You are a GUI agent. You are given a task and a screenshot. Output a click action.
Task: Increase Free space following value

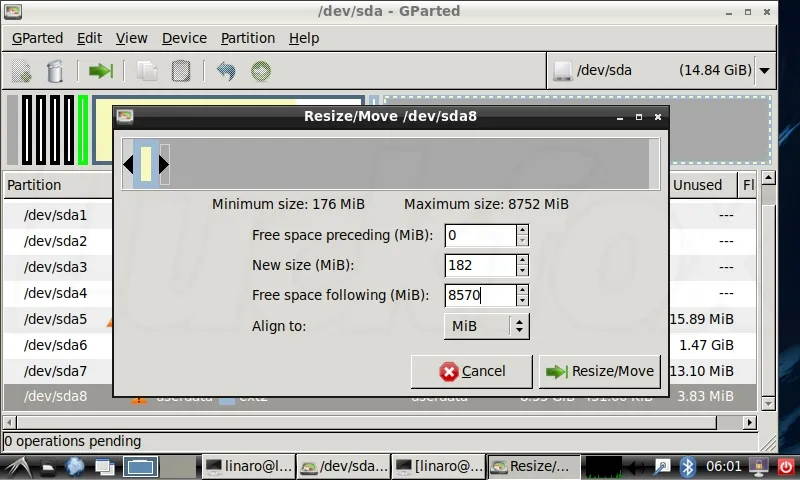[522, 290]
